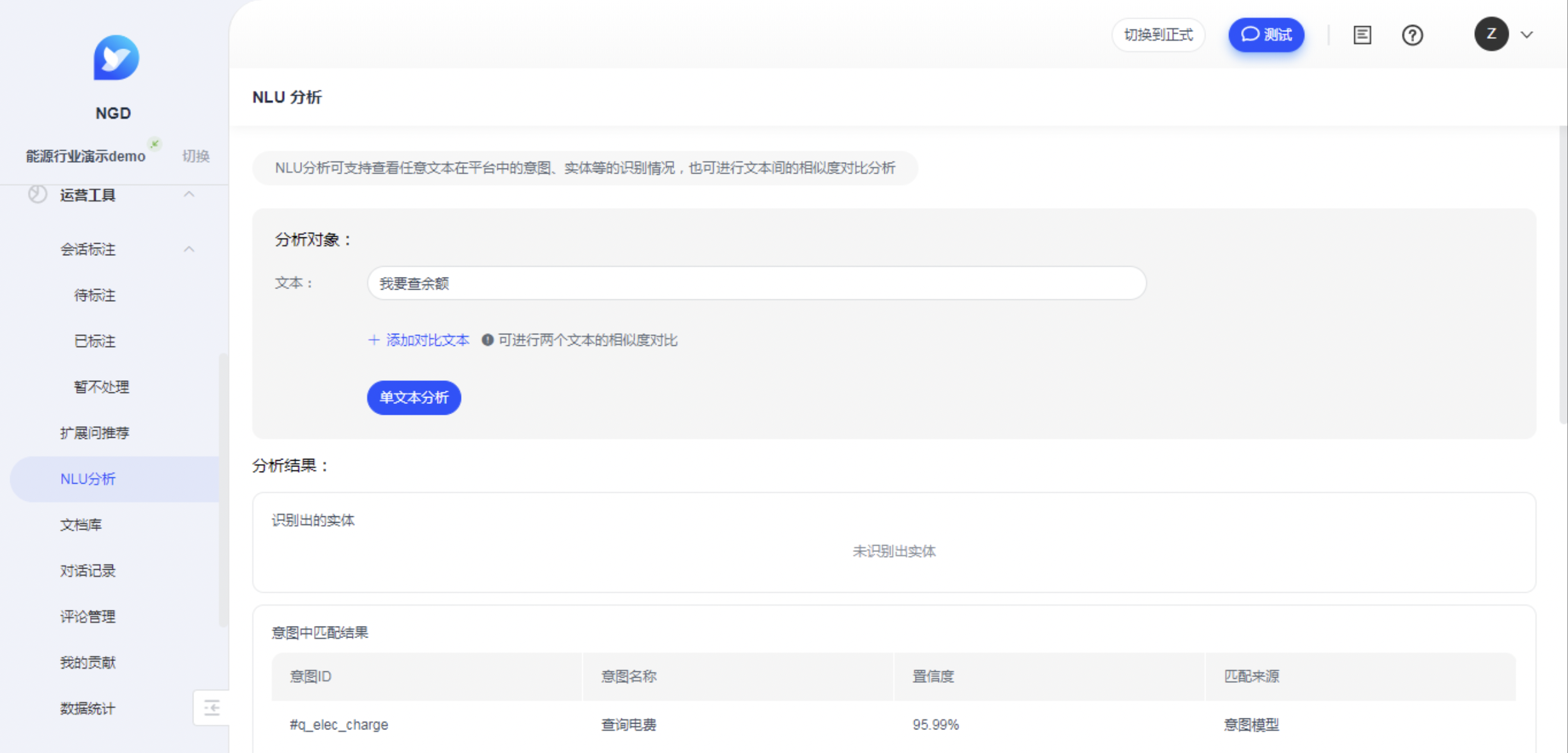Image resolution: width=1568 pixels, height=753 pixels.
Task: Click the 文本 input field
Action: click(757, 283)
